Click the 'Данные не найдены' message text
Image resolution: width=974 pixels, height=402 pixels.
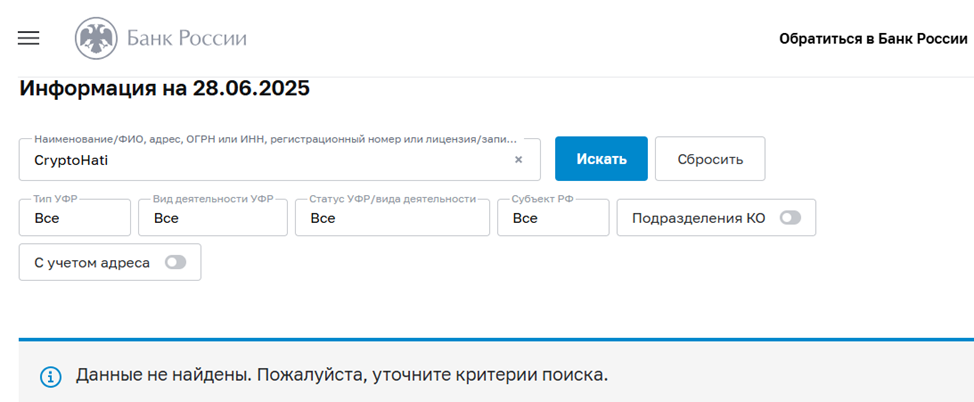click(x=341, y=376)
